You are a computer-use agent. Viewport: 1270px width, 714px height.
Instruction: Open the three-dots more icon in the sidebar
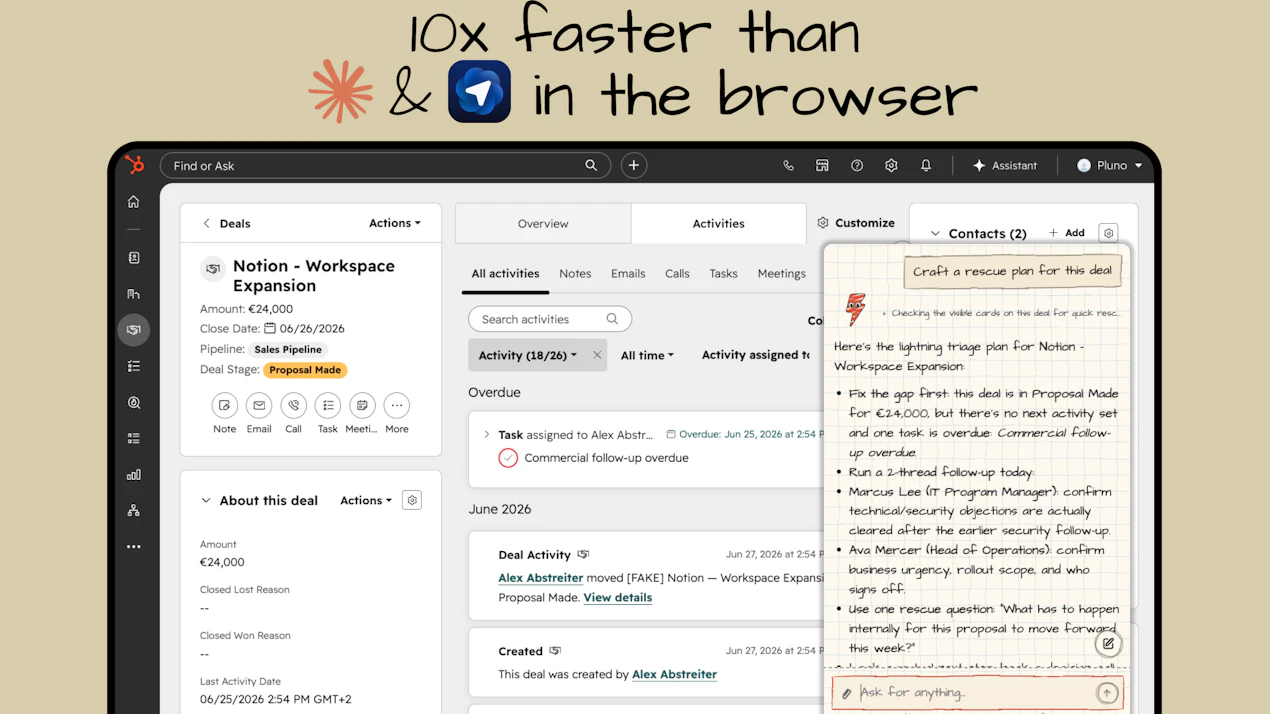tap(134, 547)
